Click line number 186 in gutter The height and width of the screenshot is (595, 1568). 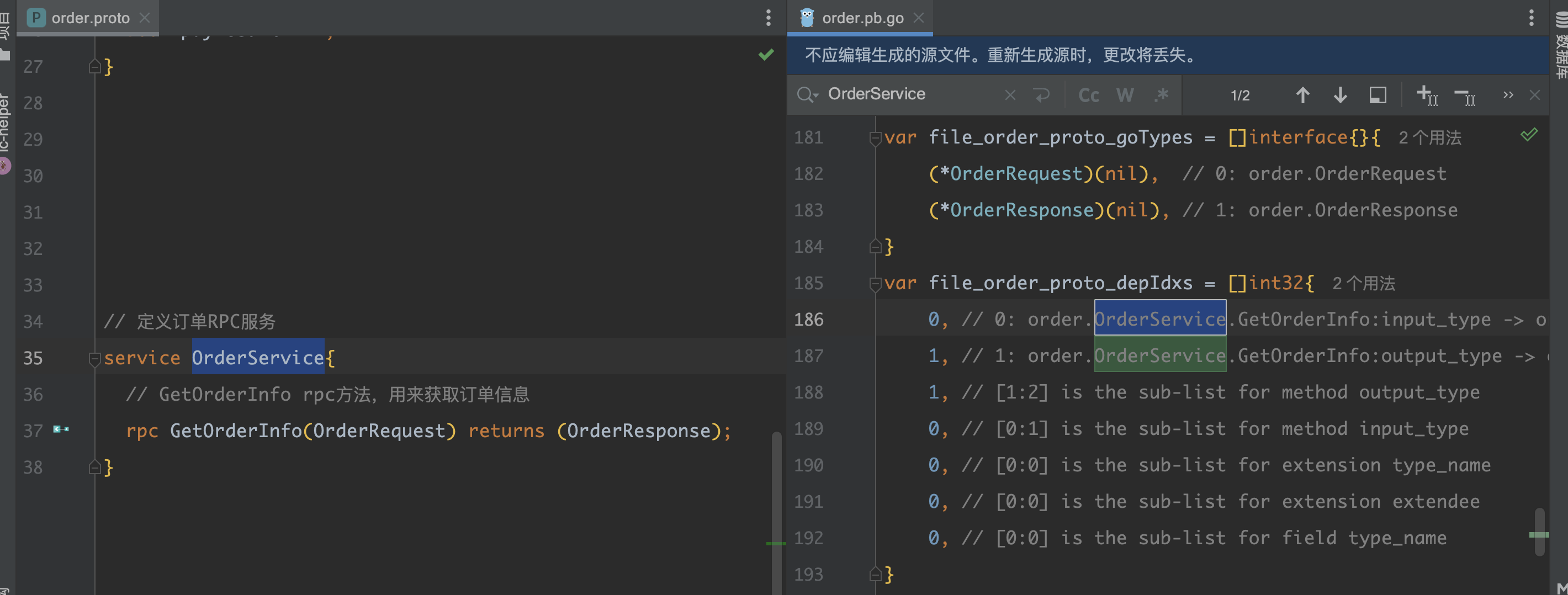pyautogui.click(x=808, y=320)
